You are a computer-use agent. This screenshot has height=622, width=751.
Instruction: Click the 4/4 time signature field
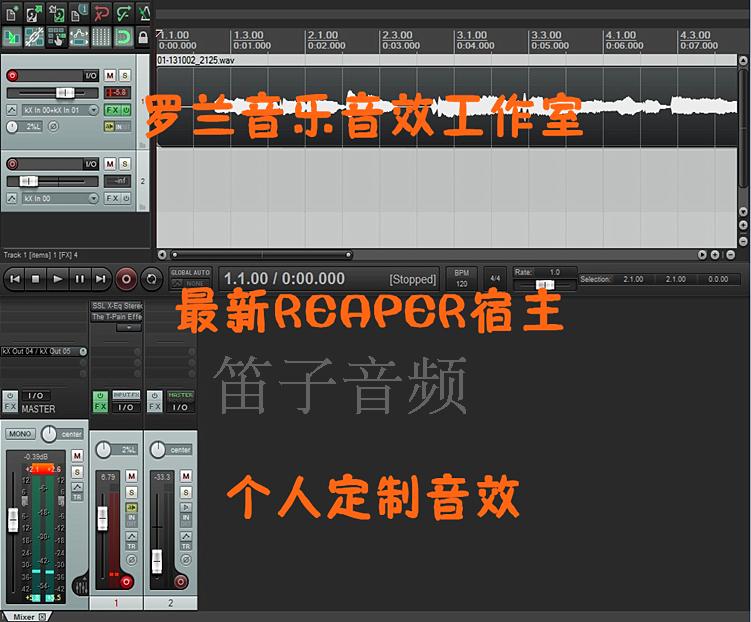[x=495, y=278]
